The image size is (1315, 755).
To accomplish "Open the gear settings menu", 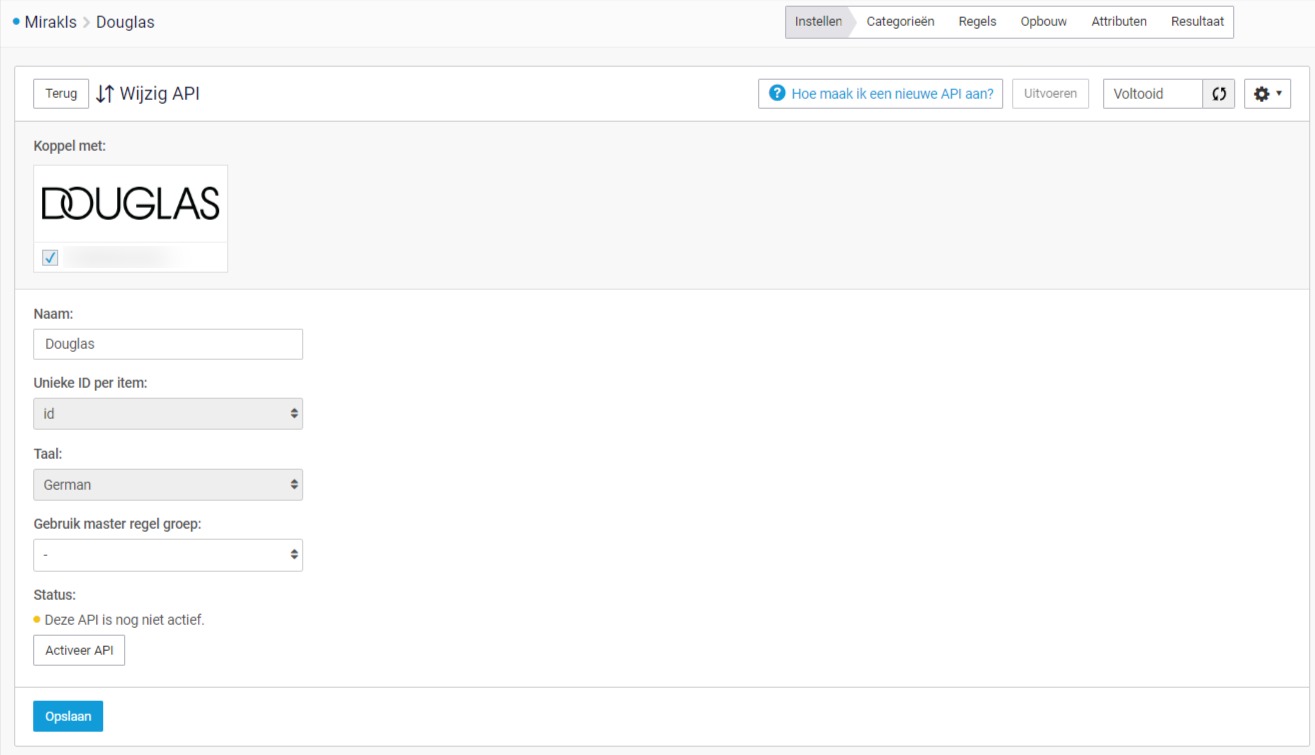I will coord(1267,94).
